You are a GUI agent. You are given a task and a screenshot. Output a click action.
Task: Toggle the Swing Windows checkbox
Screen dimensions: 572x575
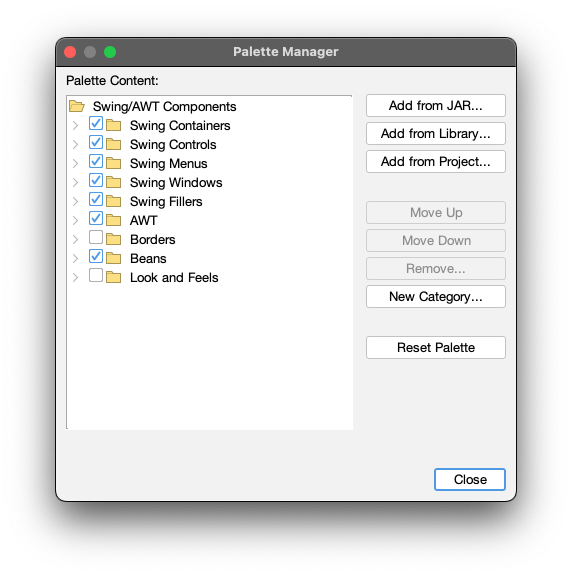(96, 180)
